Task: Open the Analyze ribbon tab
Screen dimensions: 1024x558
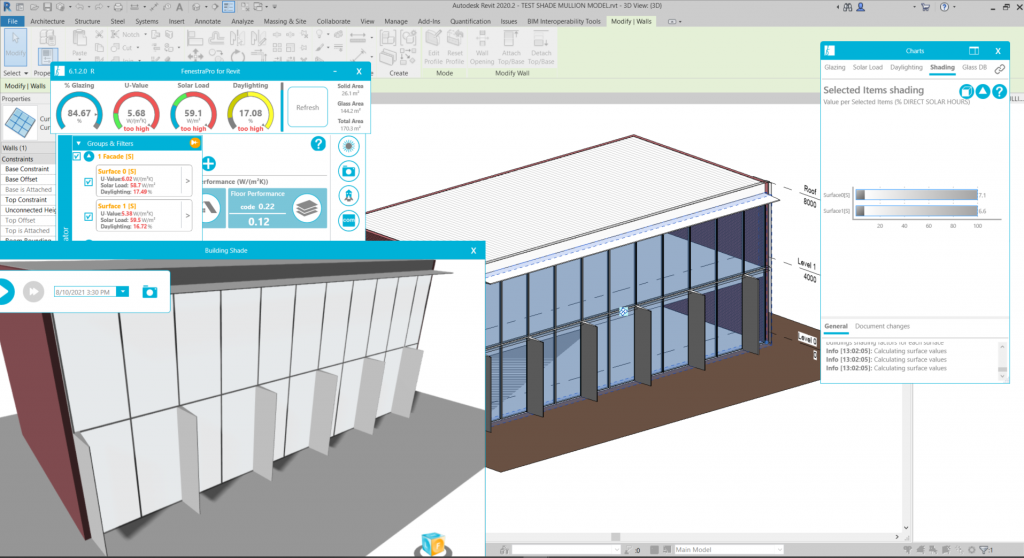Action: pos(242,22)
